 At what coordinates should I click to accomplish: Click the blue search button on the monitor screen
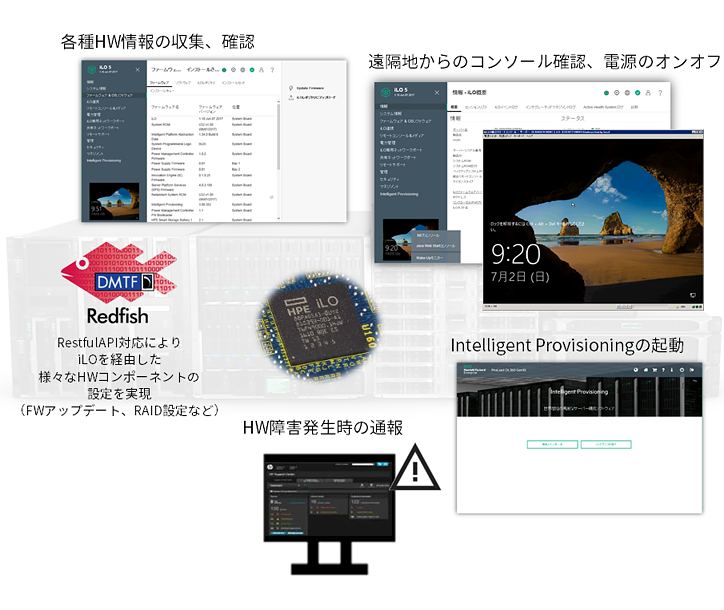382,464
